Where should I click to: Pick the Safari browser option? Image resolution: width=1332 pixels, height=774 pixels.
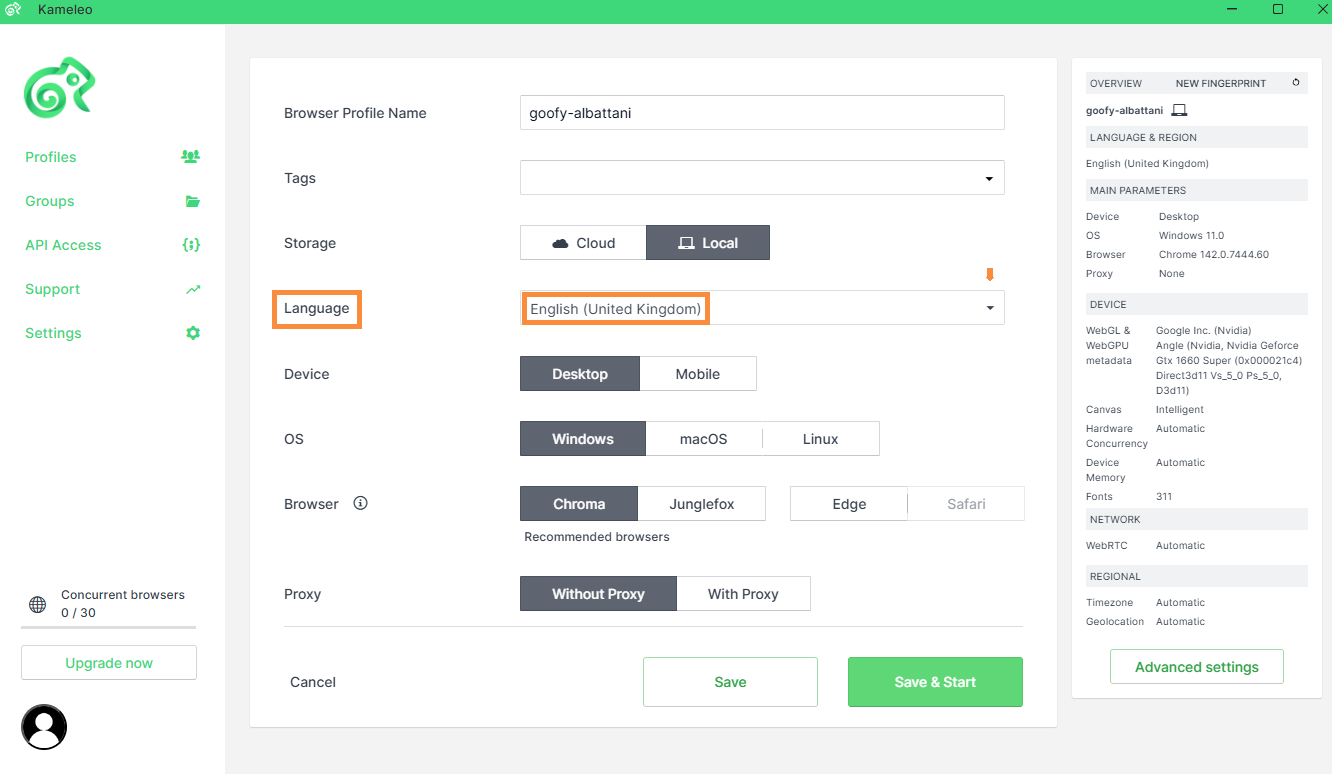click(966, 504)
